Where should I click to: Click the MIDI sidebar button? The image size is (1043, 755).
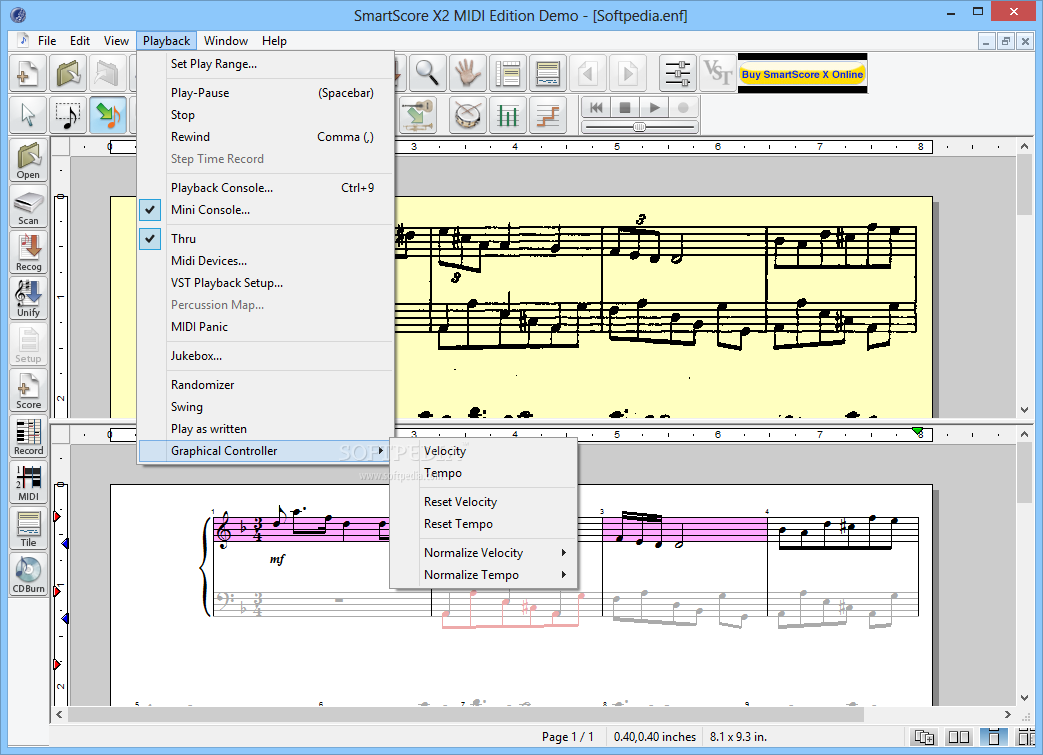29,482
